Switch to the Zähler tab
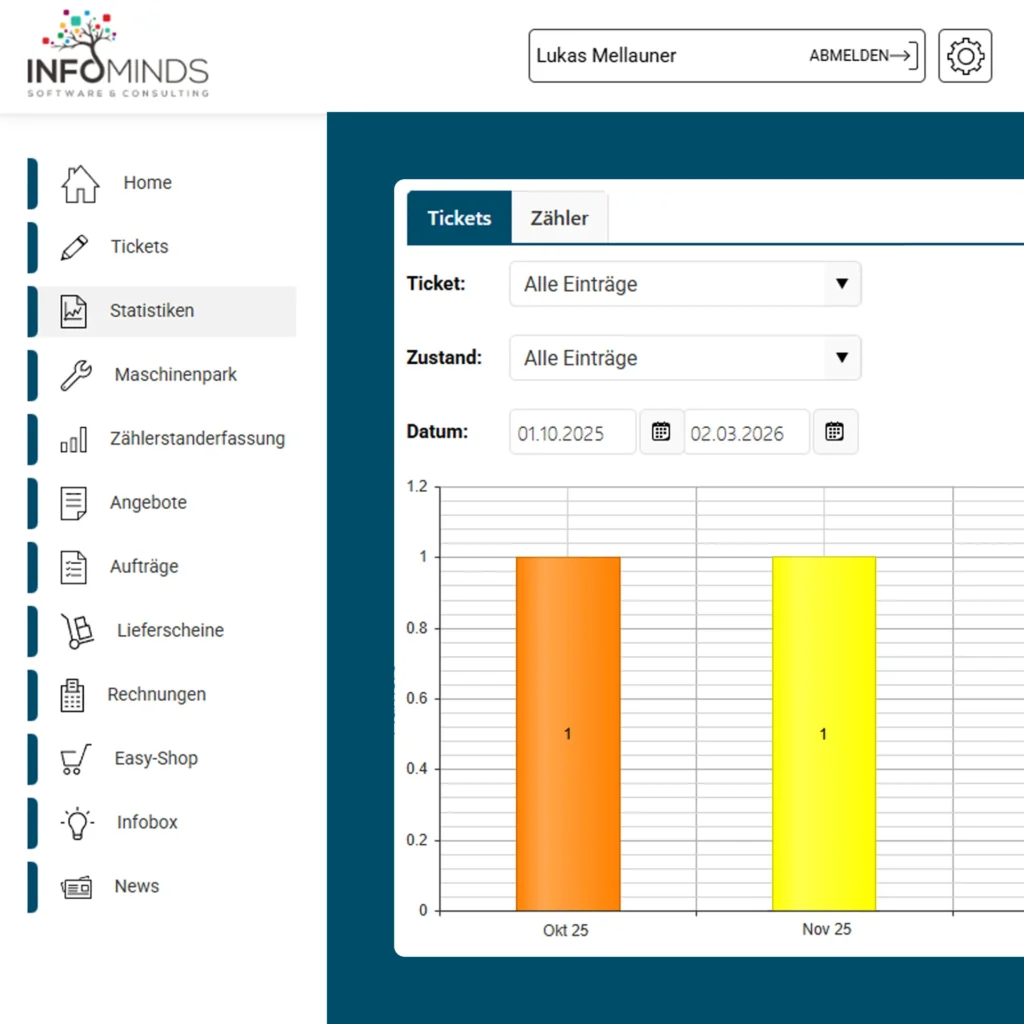Viewport: 1024px width, 1024px height. click(559, 217)
